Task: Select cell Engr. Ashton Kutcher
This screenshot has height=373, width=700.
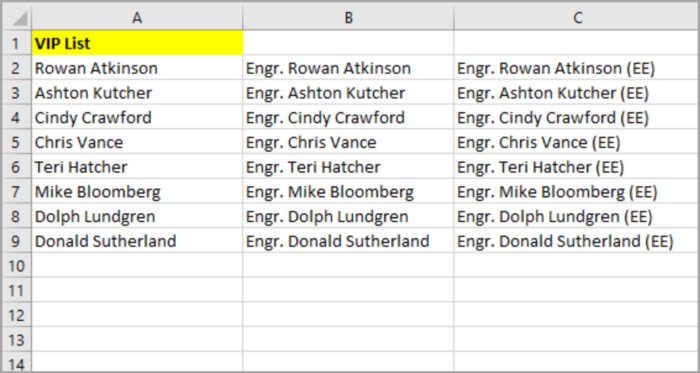Action: coord(348,93)
